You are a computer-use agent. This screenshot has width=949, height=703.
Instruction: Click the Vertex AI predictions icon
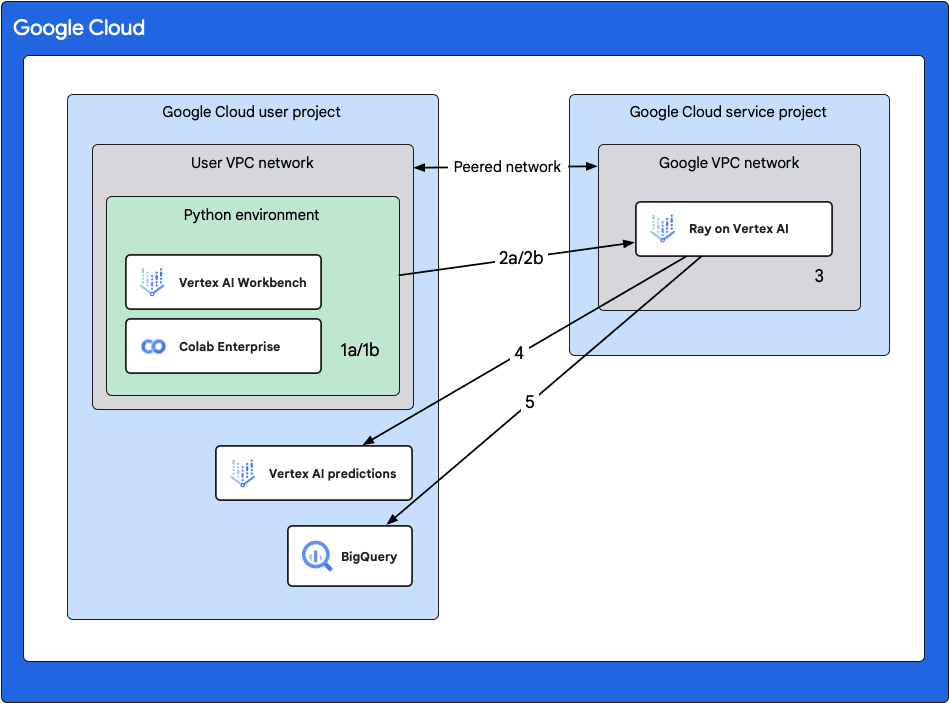[242, 473]
